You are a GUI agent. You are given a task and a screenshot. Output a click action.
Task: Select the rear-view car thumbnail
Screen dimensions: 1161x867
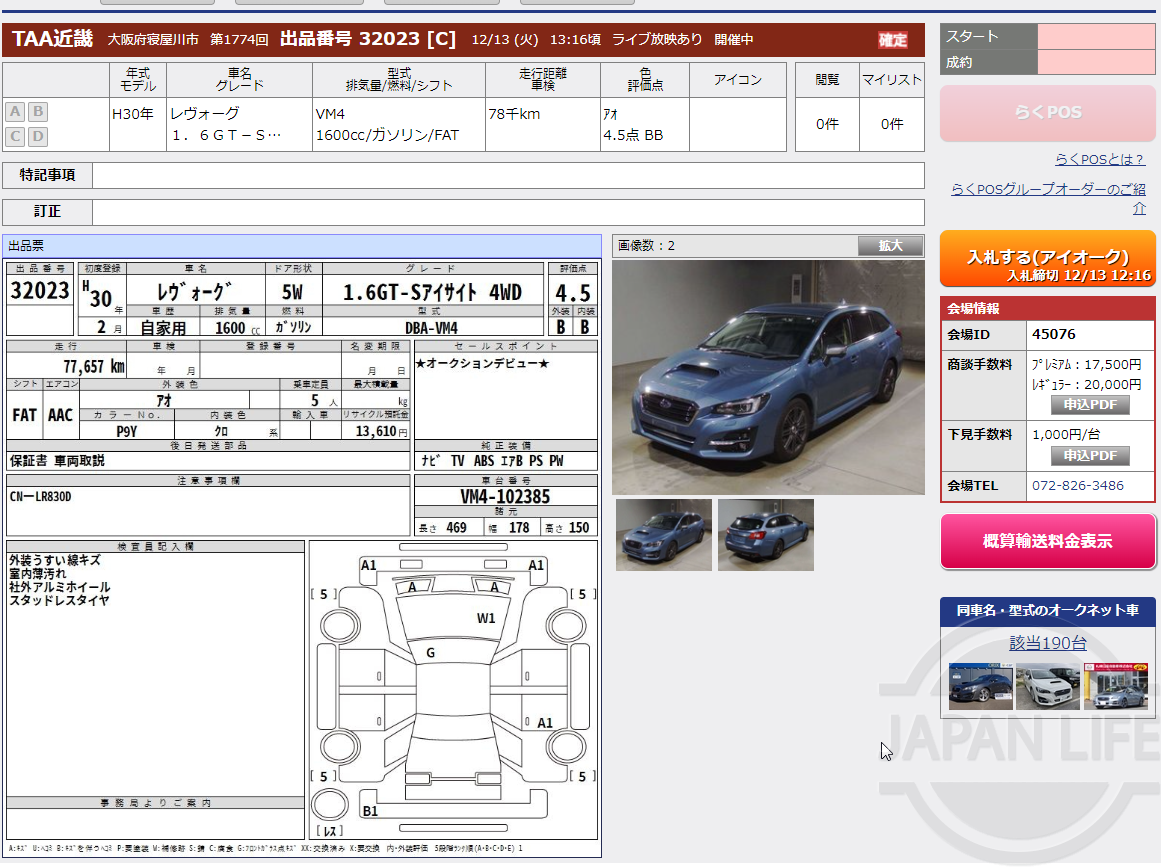pyautogui.click(x=765, y=535)
